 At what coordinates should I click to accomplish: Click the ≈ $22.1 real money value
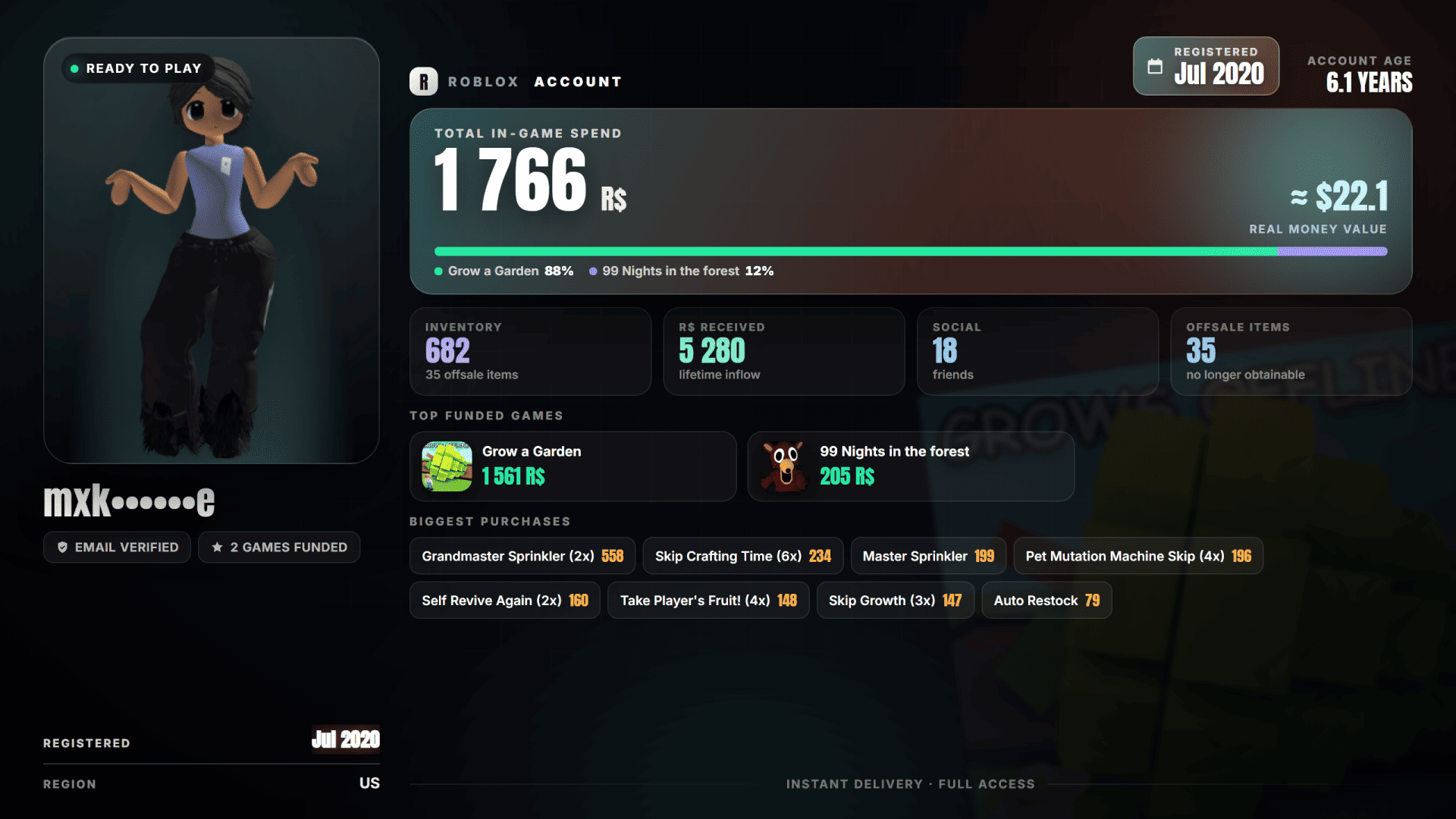click(1339, 196)
